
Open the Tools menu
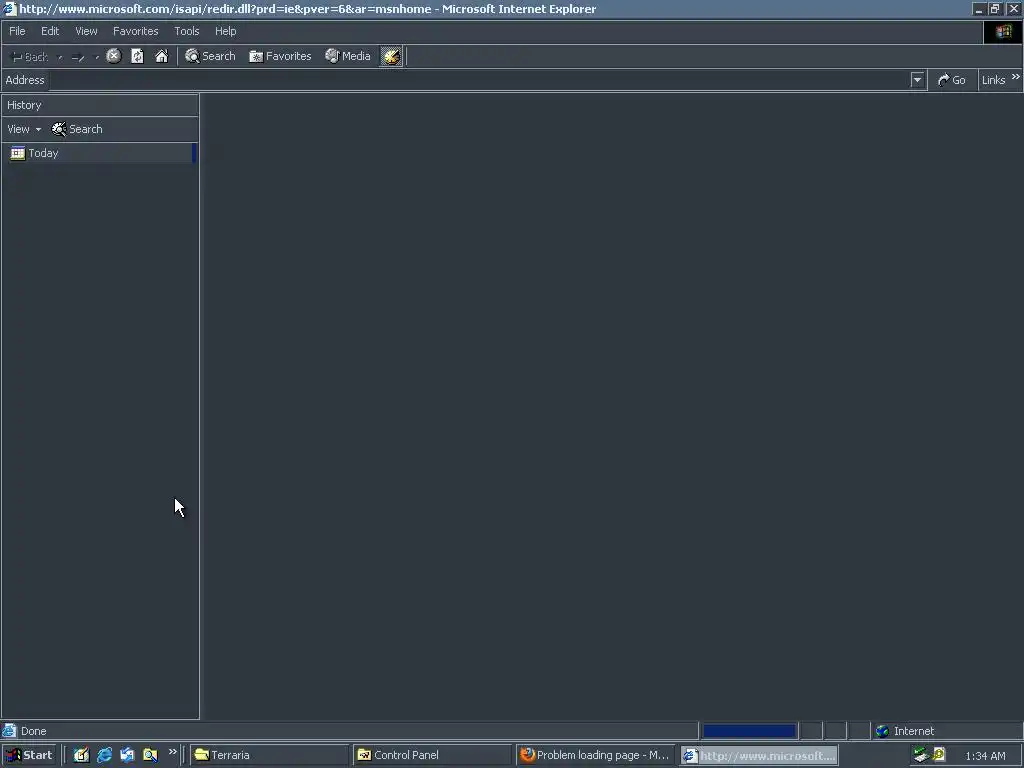187,31
